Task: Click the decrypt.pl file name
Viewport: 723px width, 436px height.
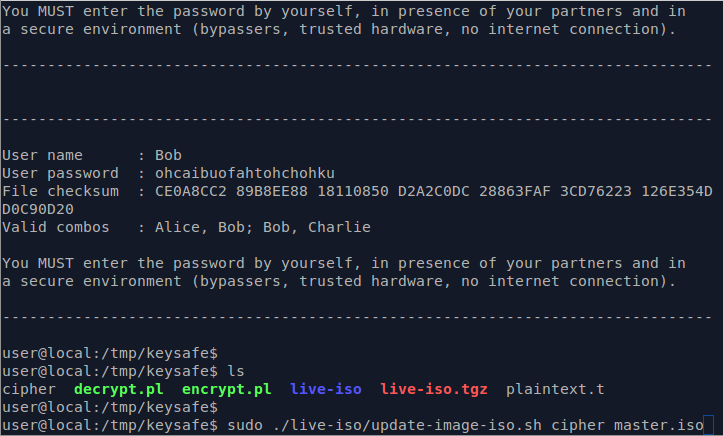Action: click(x=119, y=389)
